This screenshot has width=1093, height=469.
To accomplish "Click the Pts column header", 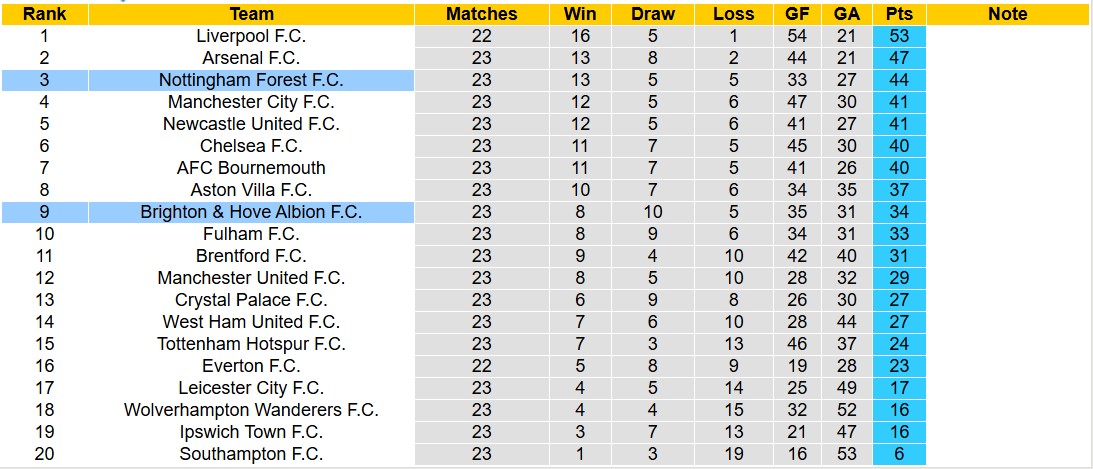I will [x=898, y=14].
